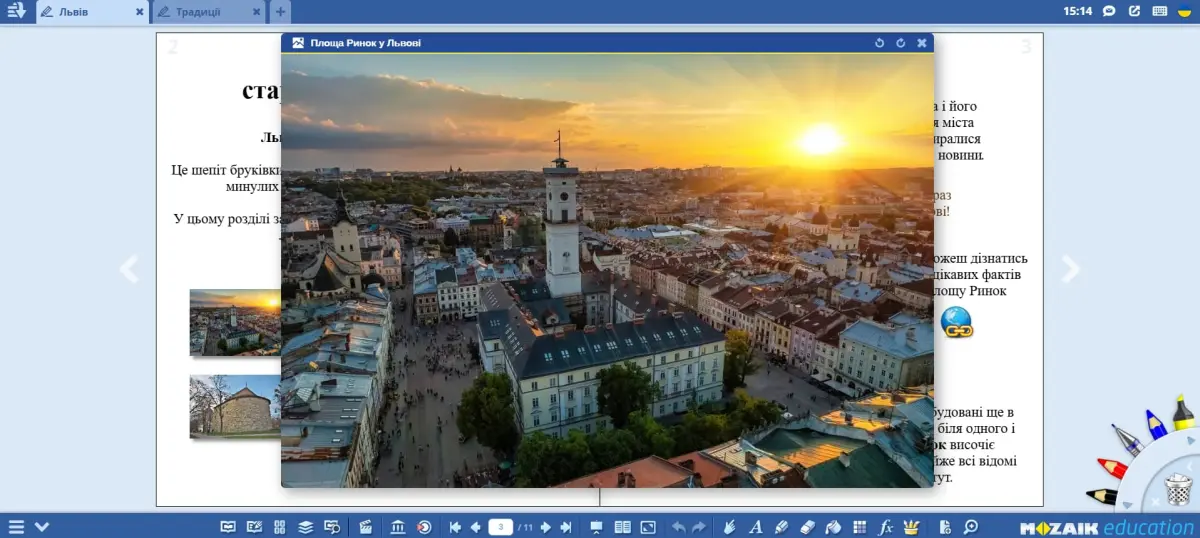Close the Традиції tab
1200x538 pixels.
[x=257, y=12]
